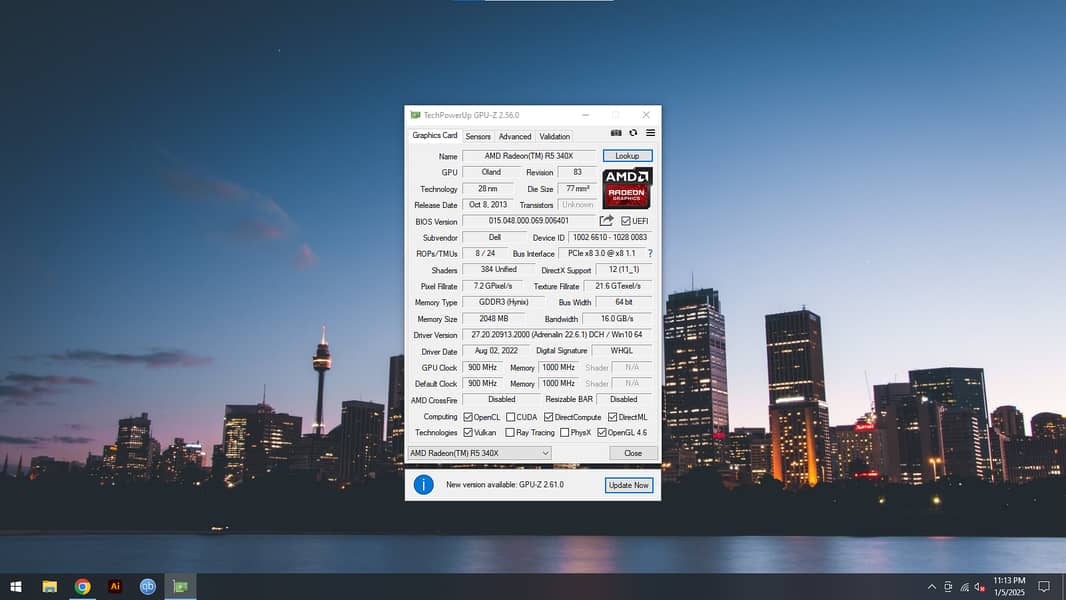This screenshot has height=600, width=1066.
Task: Toggle the CUDA checkbox
Action: coord(511,417)
